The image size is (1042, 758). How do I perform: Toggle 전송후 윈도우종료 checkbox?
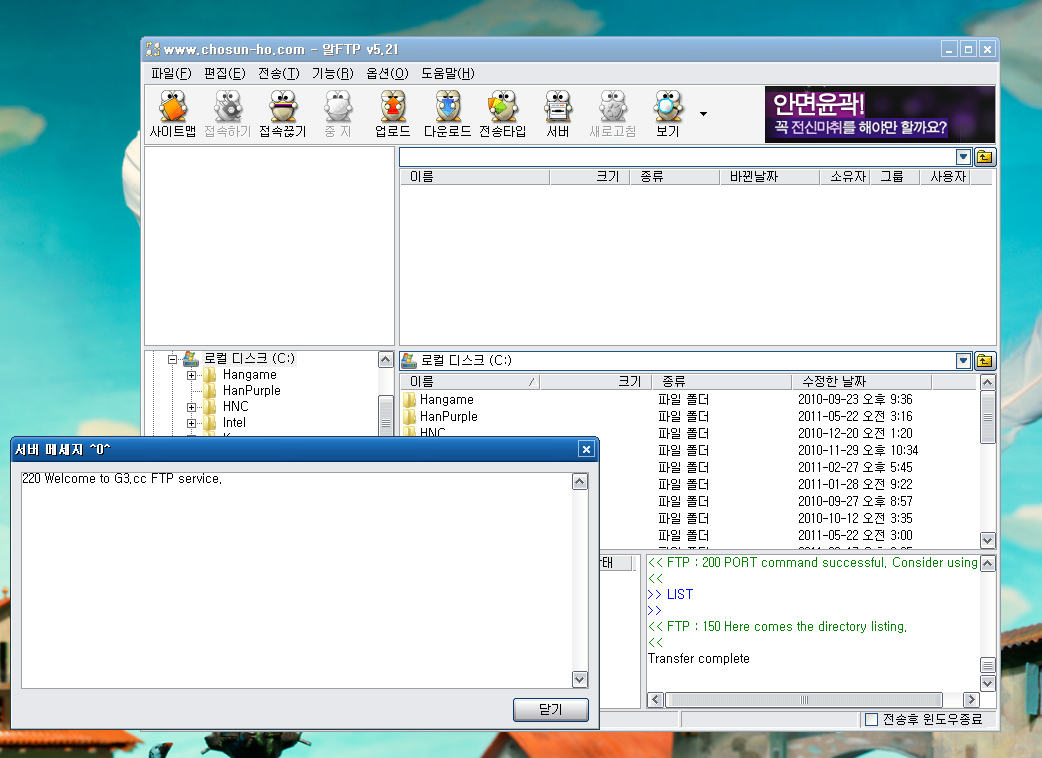point(871,719)
